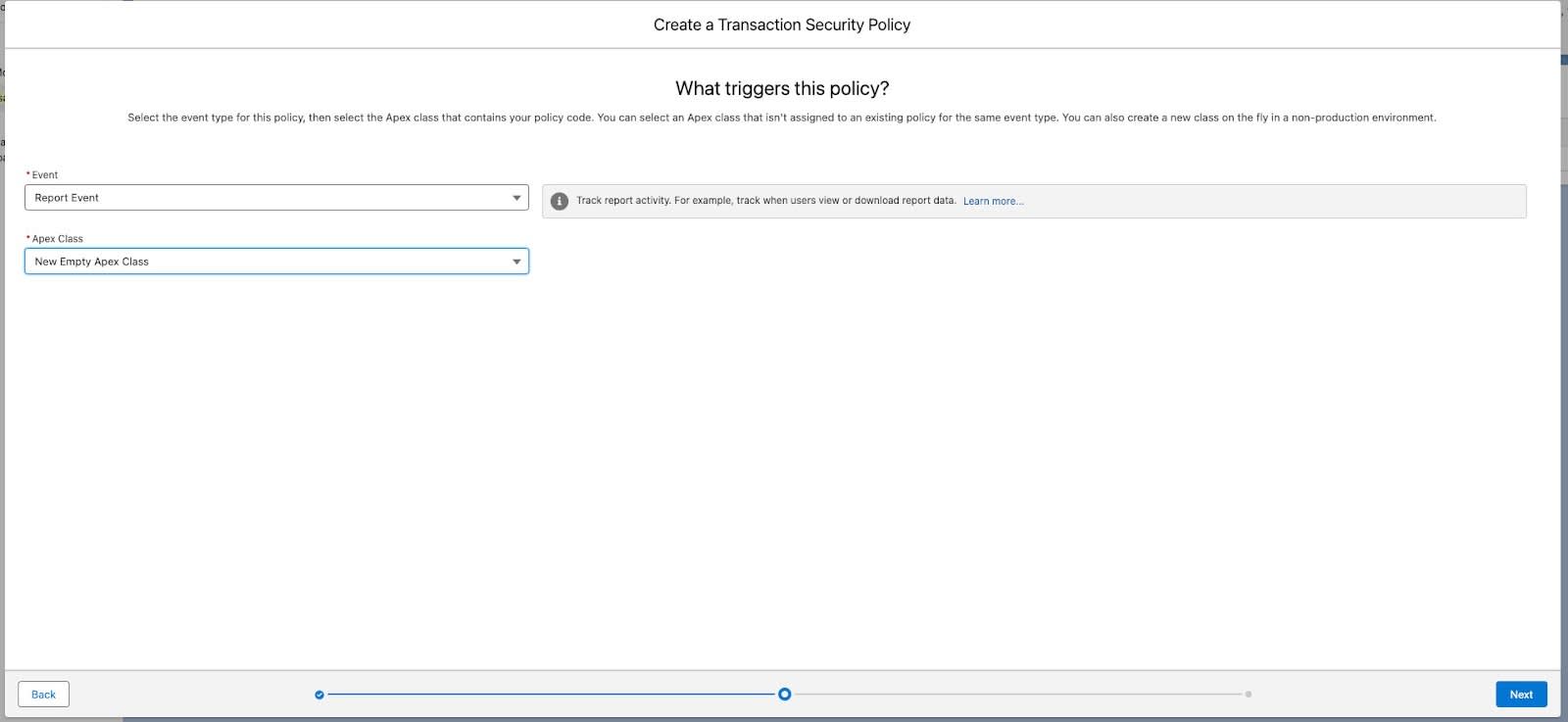Proceed by clicking Next

point(1521,695)
